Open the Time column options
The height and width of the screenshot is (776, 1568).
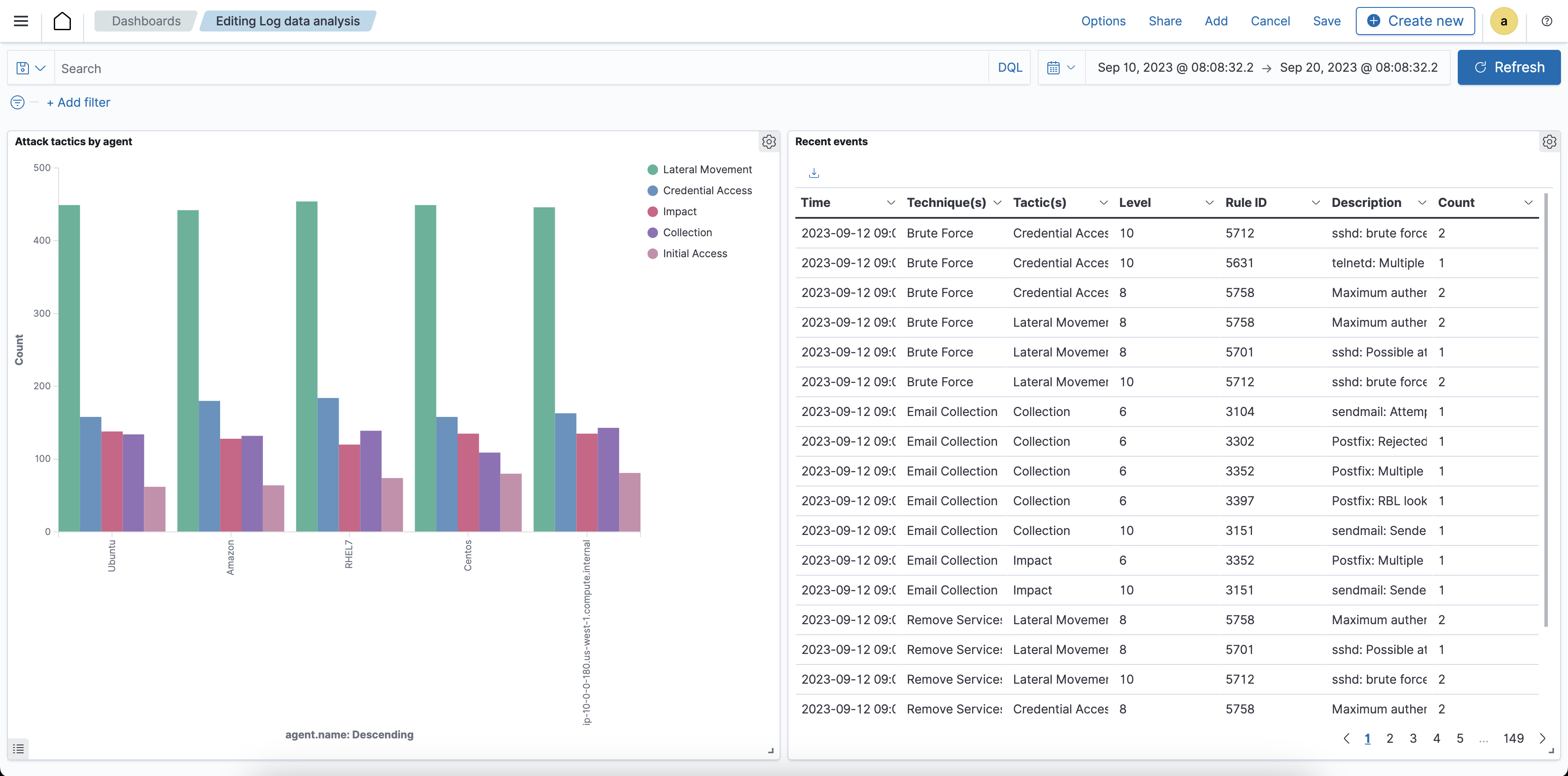click(x=890, y=202)
